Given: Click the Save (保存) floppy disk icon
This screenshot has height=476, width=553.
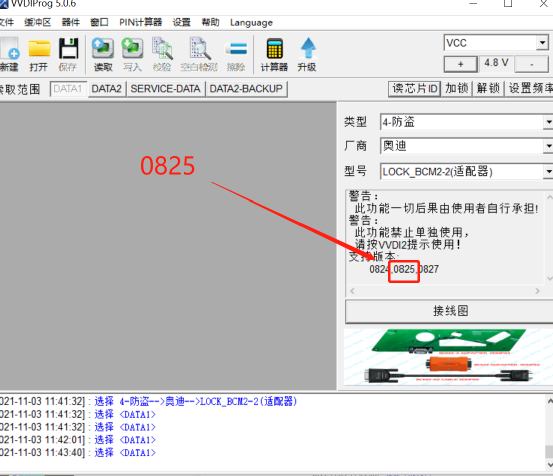Looking at the screenshot, I should [x=68, y=54].
